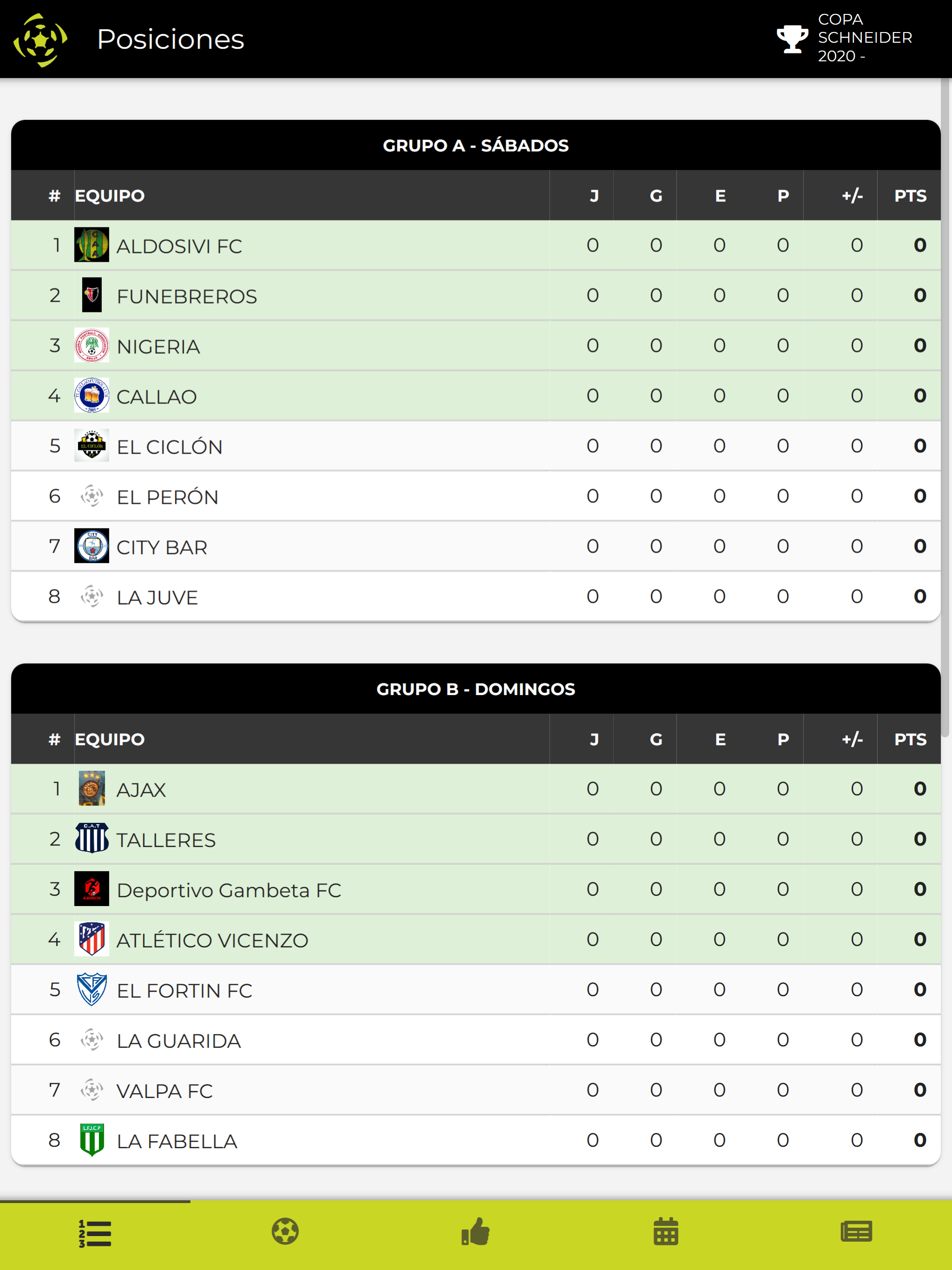Open the calendar fixtures tab
Image resolution: width=952 pixels, height=1270 pixels.
tap(666, 1231)
